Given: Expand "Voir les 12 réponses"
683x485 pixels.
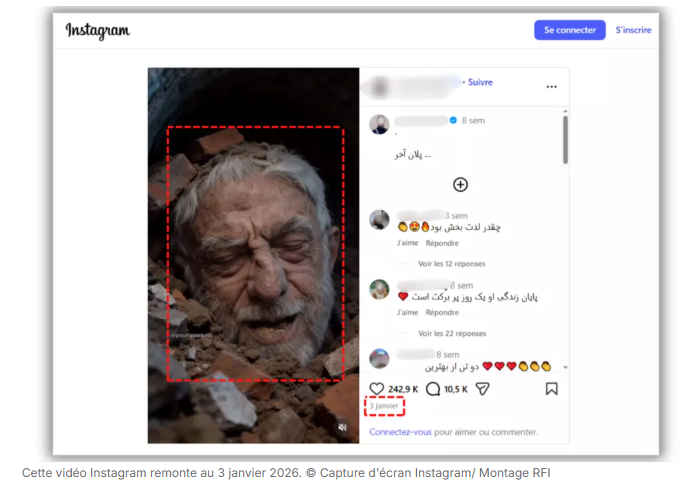Looking at the screenshot, I should (x=451, y=264).
